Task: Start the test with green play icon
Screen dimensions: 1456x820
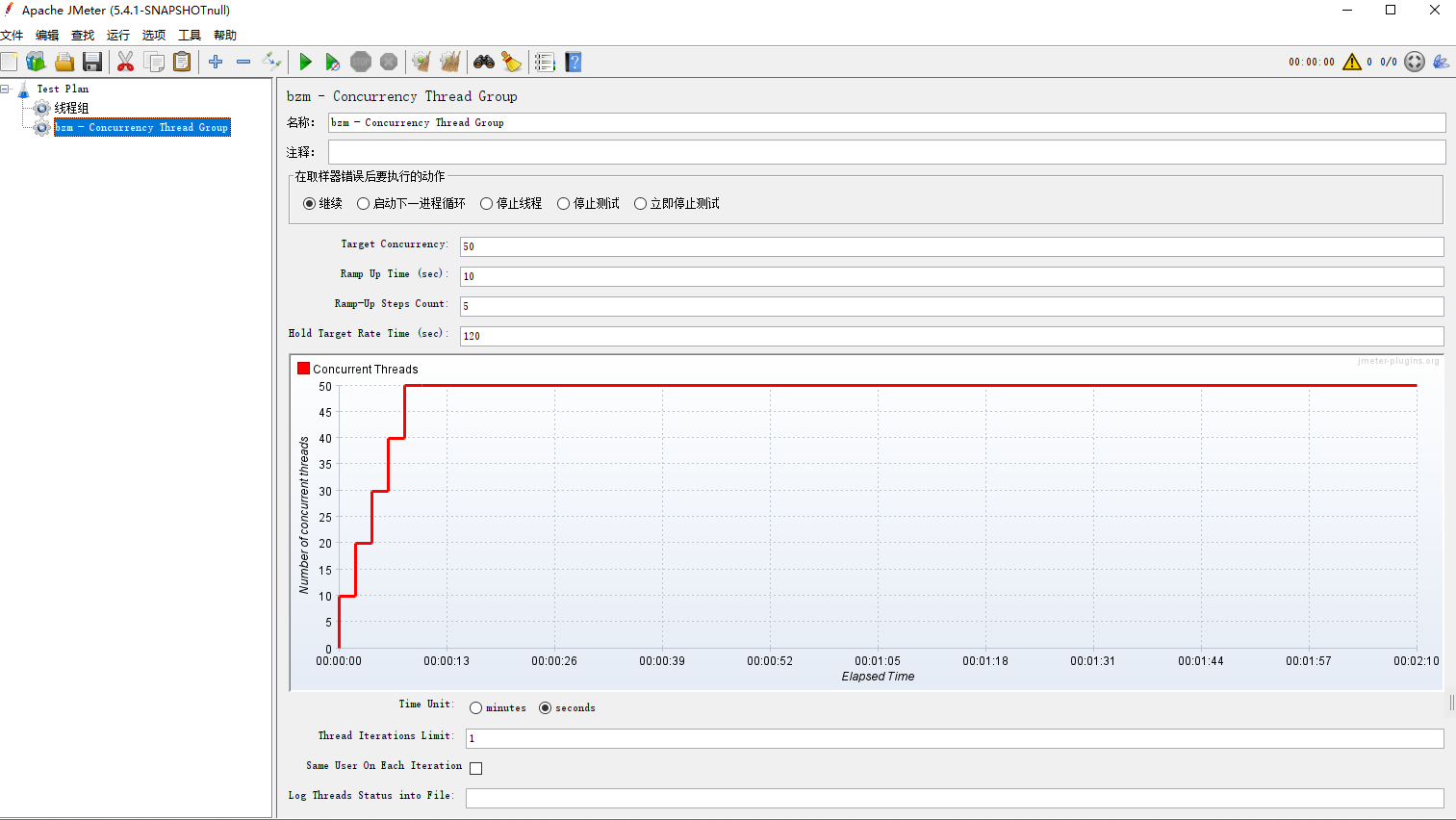Action: point(305,63)
